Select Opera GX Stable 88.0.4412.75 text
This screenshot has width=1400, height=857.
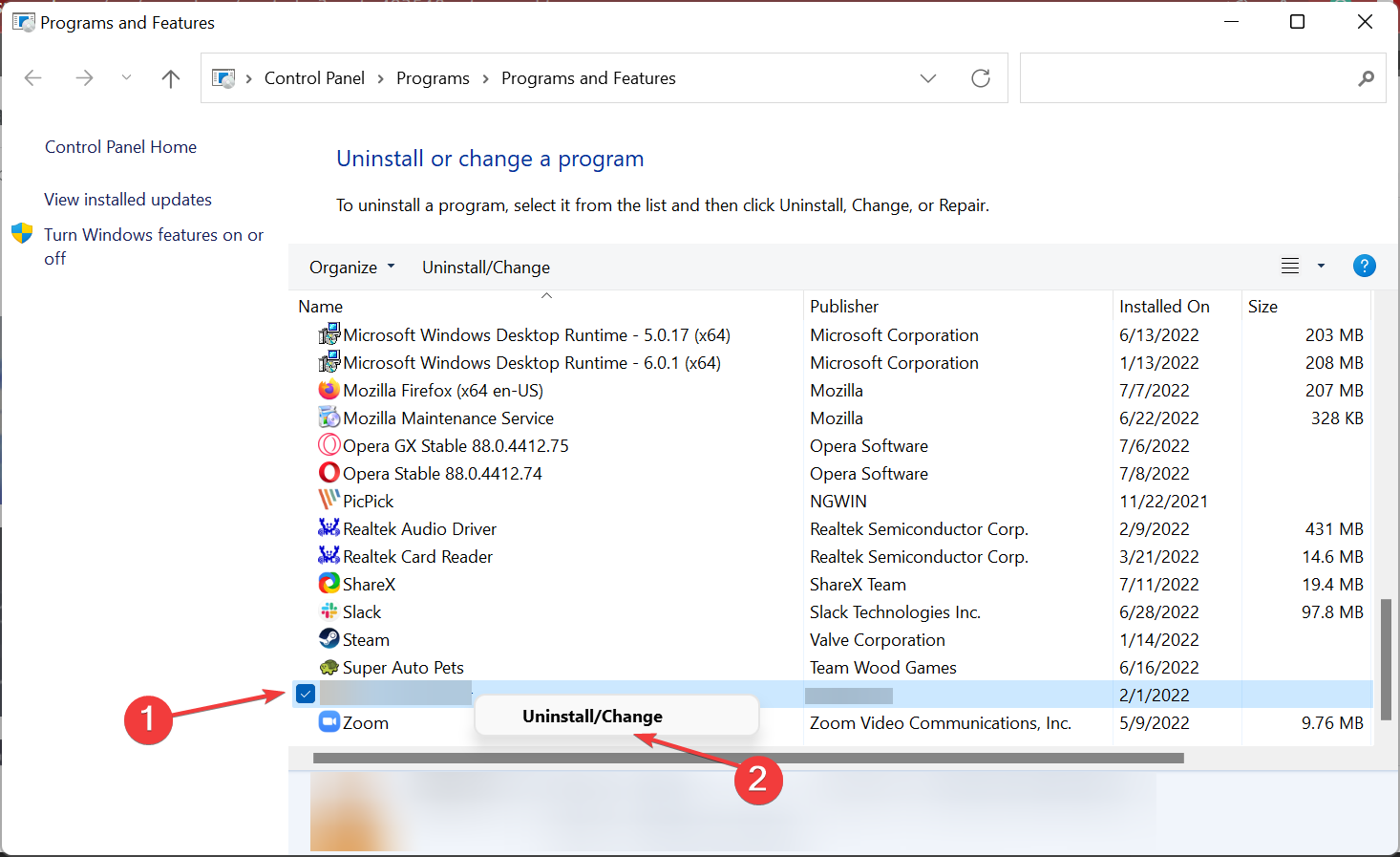[x=456, y=446]
